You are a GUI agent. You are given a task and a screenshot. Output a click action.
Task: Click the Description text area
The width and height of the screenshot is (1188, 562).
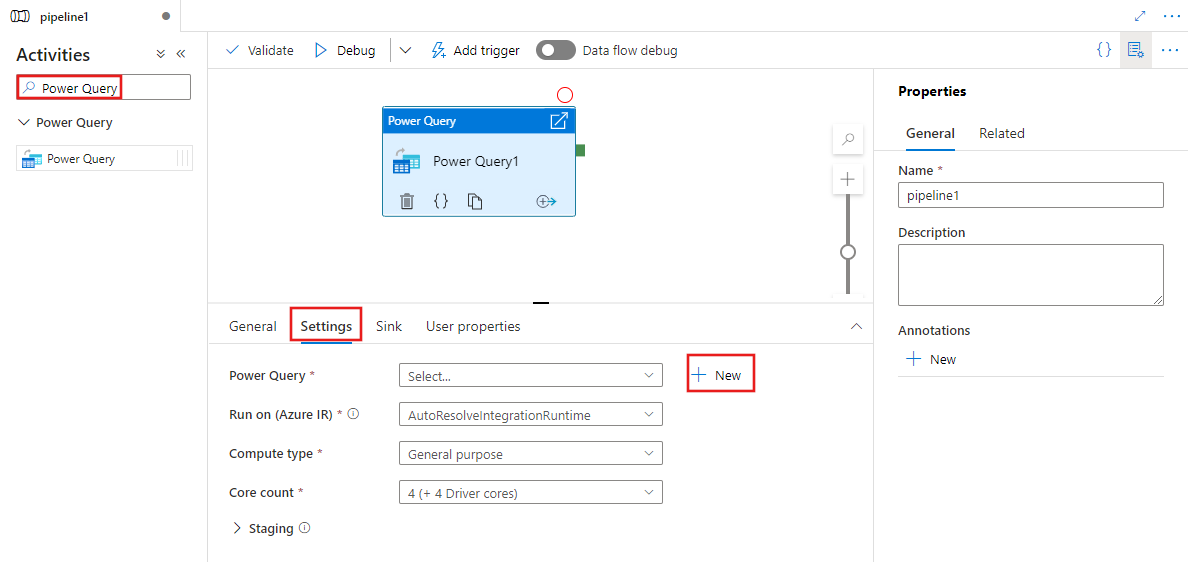pos(1030,275)
